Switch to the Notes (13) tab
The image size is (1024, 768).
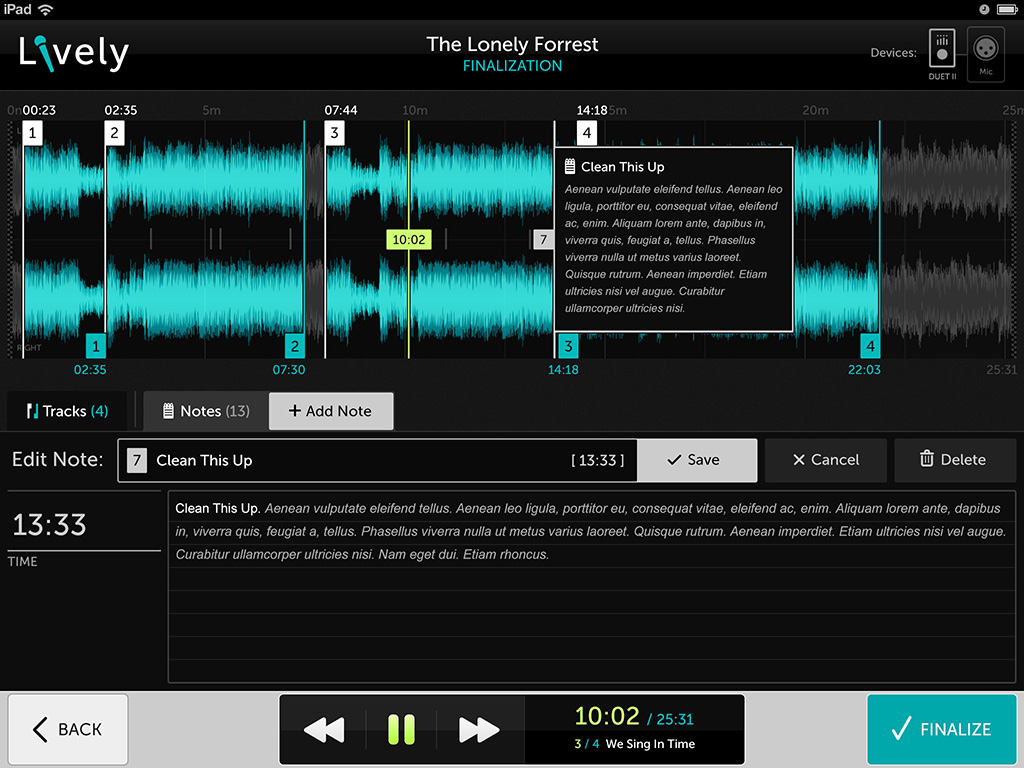[206, 411]
